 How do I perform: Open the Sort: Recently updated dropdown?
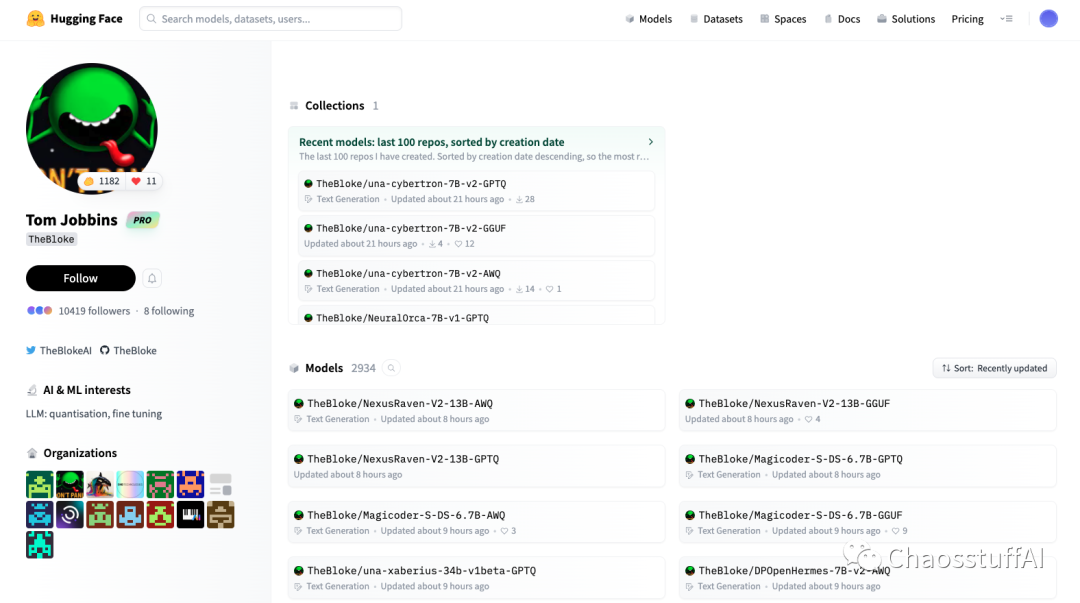(995, 368)
